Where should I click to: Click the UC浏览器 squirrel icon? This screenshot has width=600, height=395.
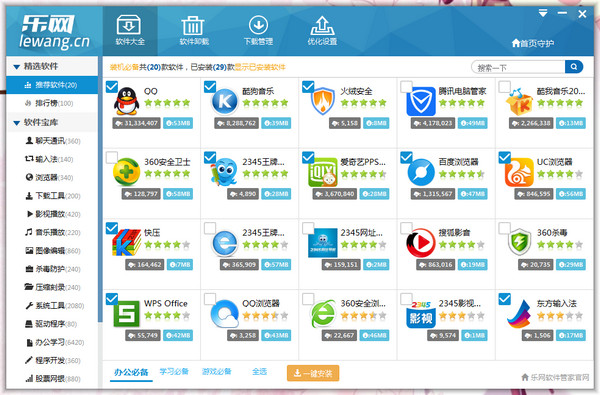tap(519, 172)
